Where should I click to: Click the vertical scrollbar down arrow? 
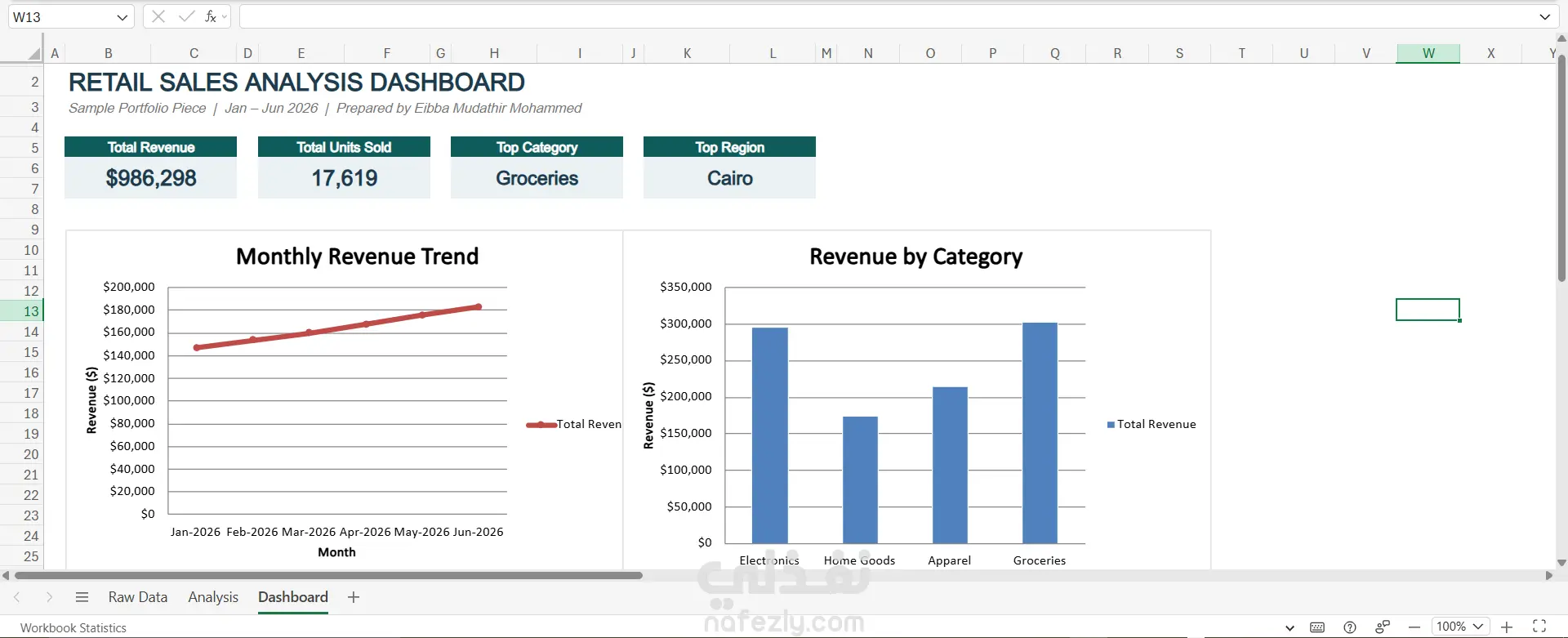pos(1561,563)
